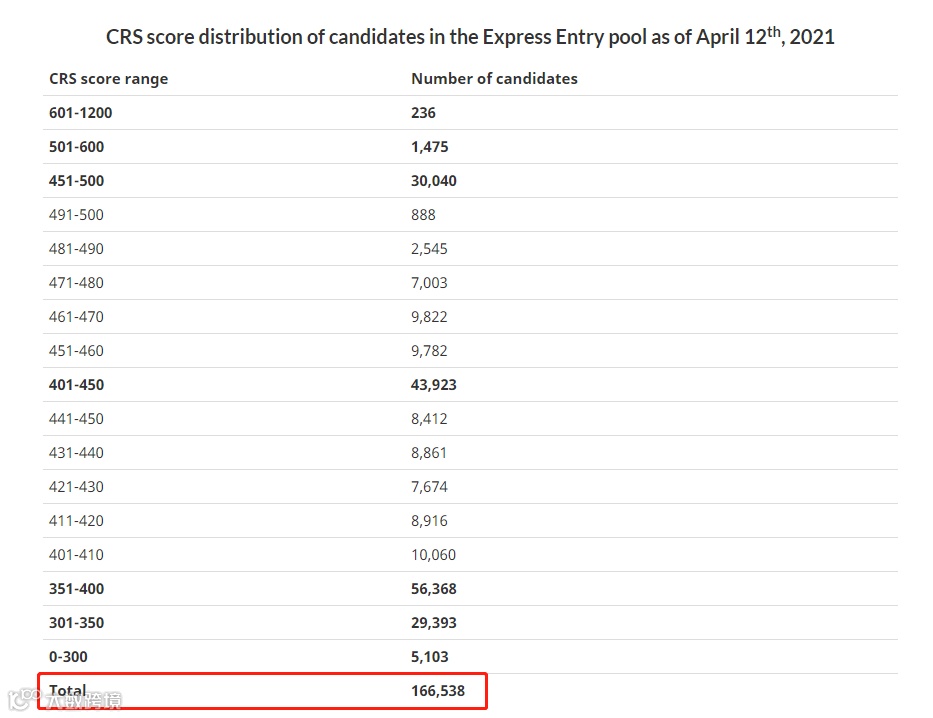
Task: Click the 236 candidates value
Action: 423,113
